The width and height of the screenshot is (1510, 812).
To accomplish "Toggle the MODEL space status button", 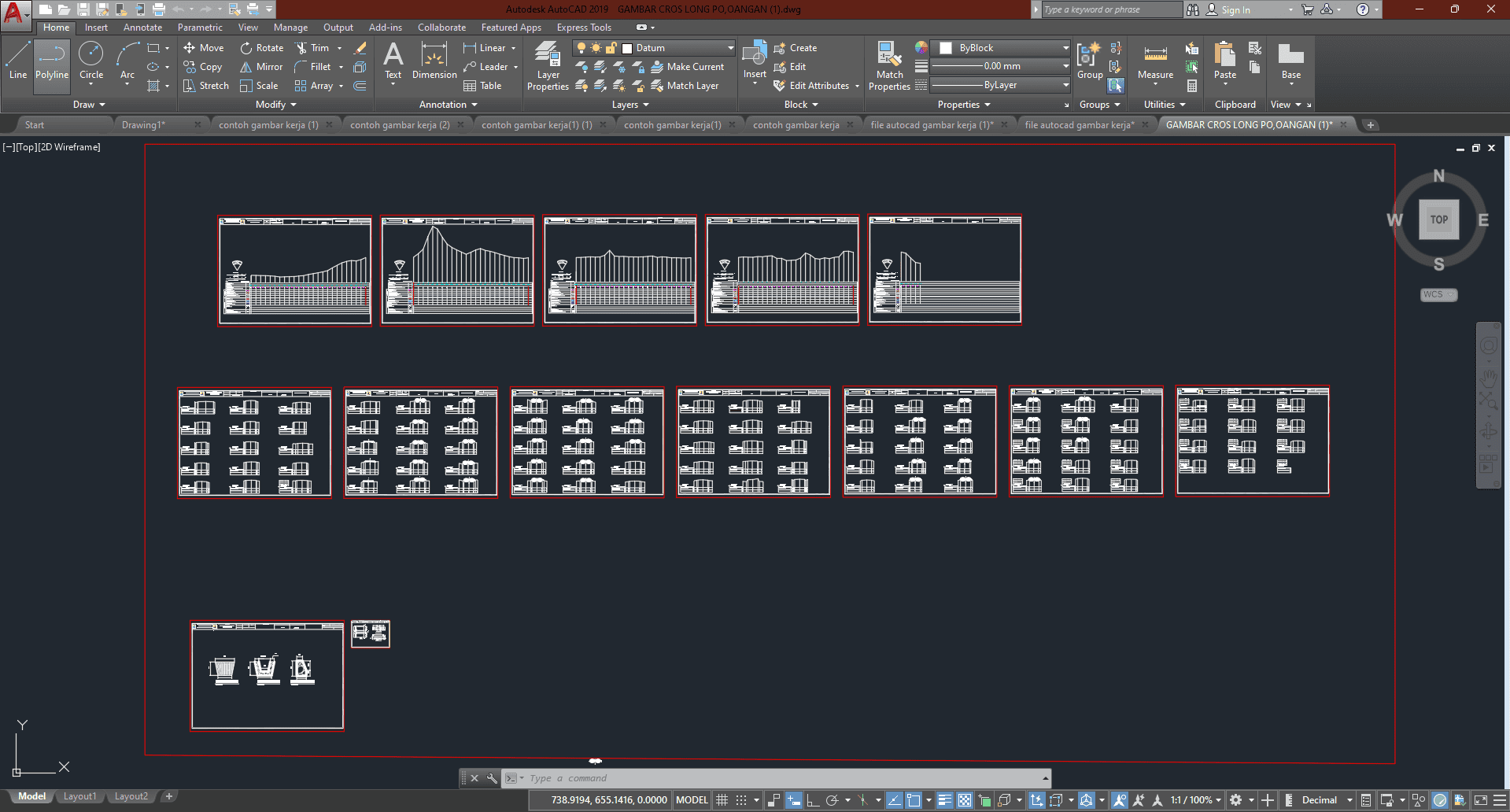I will coord(692,800).
